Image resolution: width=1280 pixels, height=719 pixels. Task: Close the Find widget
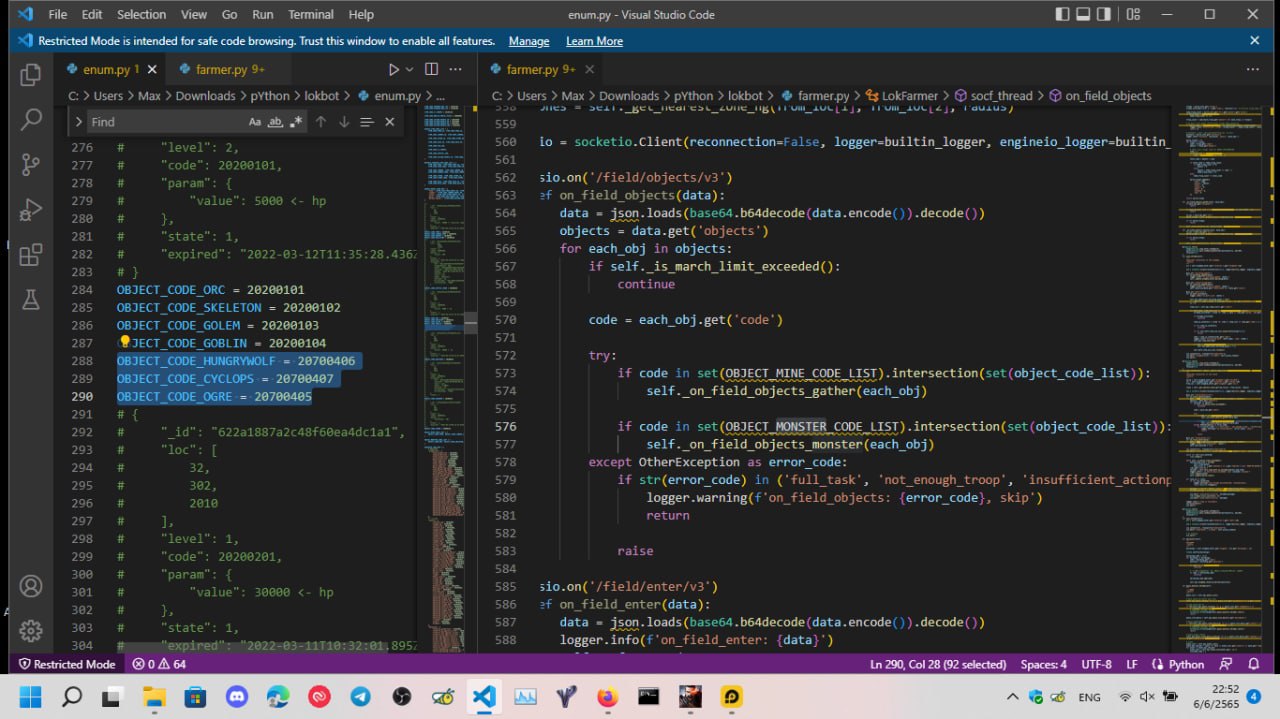click(x=390, y=122)
